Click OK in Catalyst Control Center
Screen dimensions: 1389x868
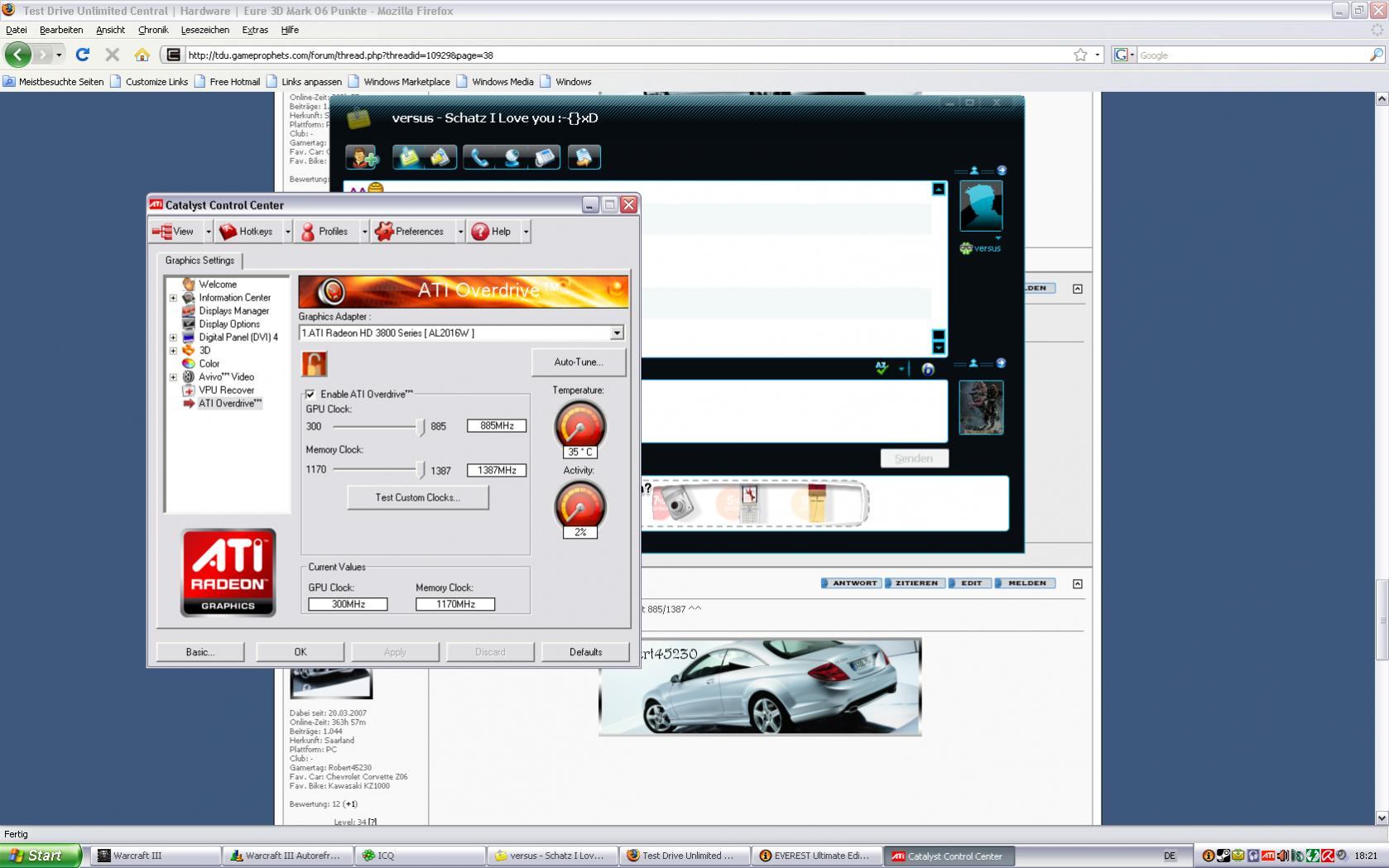(300, 652)
